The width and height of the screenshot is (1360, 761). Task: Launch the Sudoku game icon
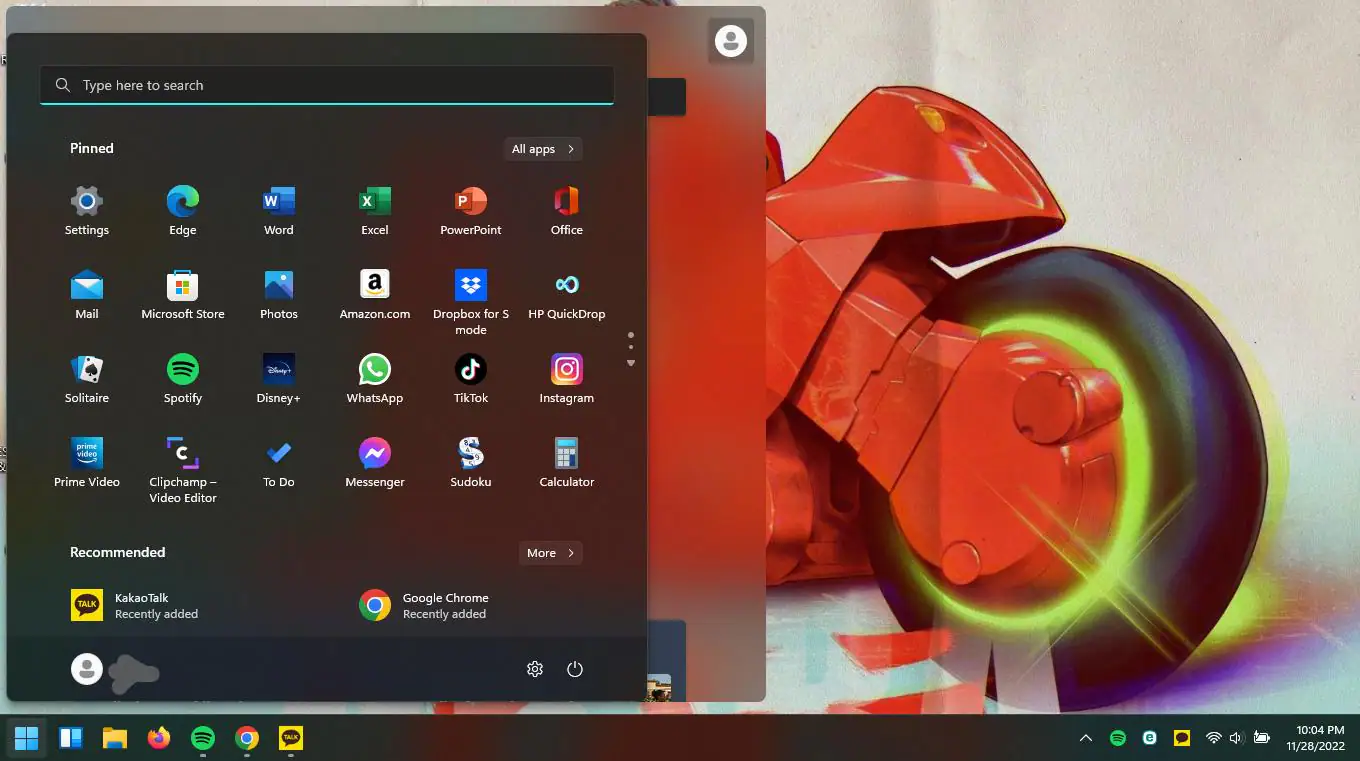[x=470, y=463]
